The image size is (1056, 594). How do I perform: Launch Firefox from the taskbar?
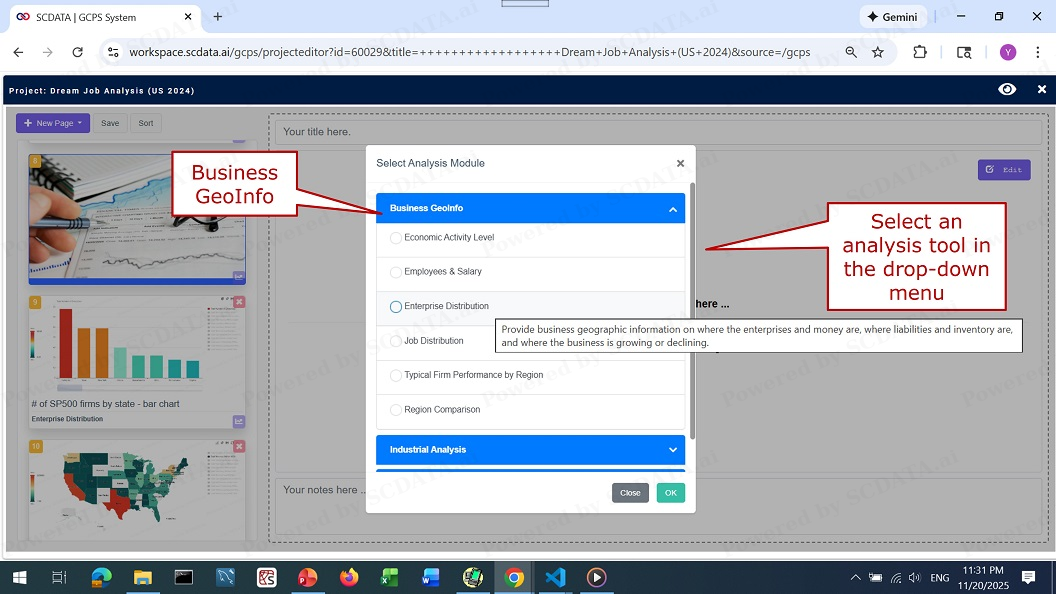[348, 577]
